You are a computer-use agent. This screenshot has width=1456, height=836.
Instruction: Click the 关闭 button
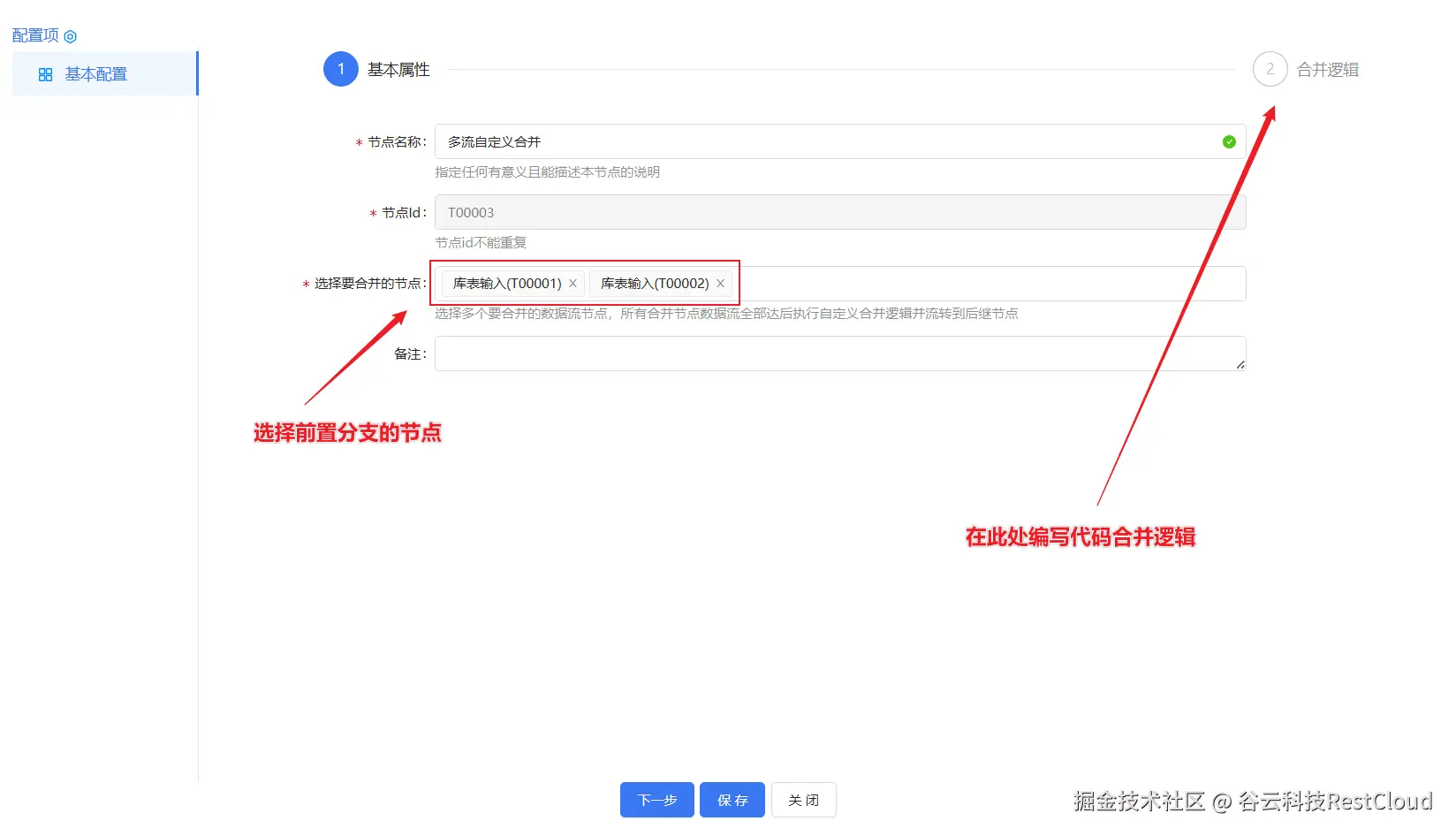(803, 800)
